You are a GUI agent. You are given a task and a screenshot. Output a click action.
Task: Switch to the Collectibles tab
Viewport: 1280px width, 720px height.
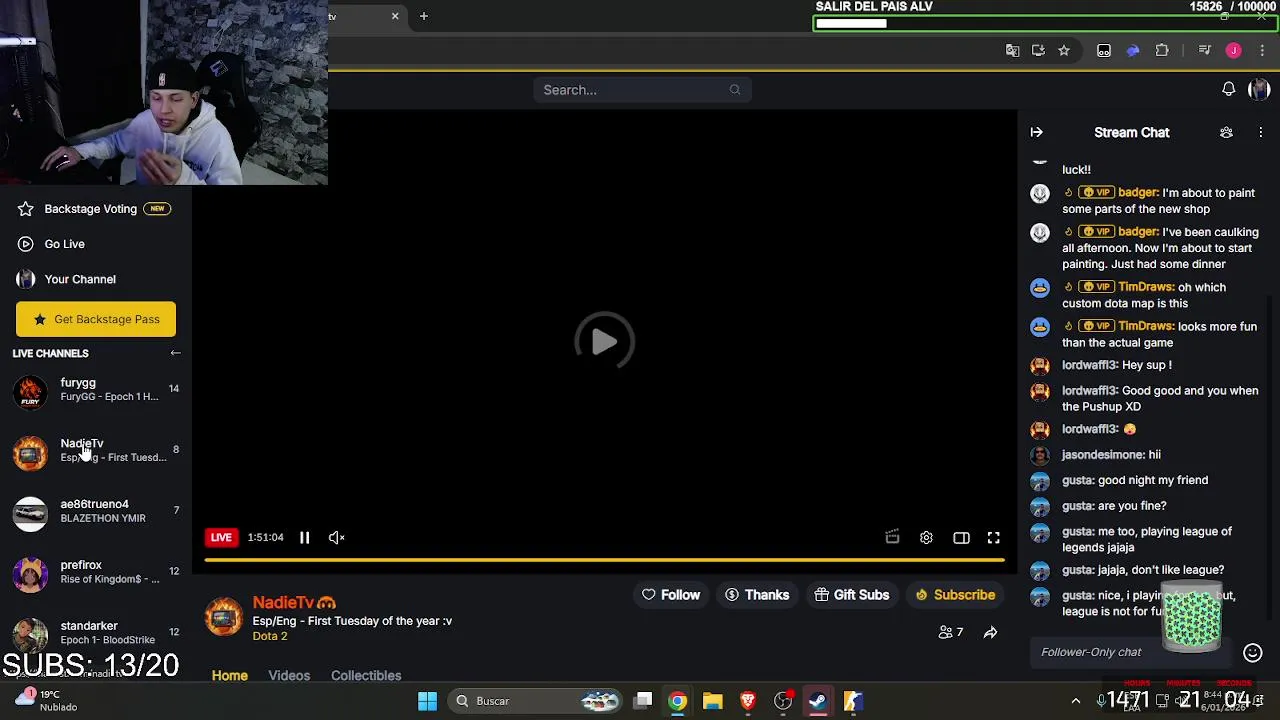click(x=366, y=676)
